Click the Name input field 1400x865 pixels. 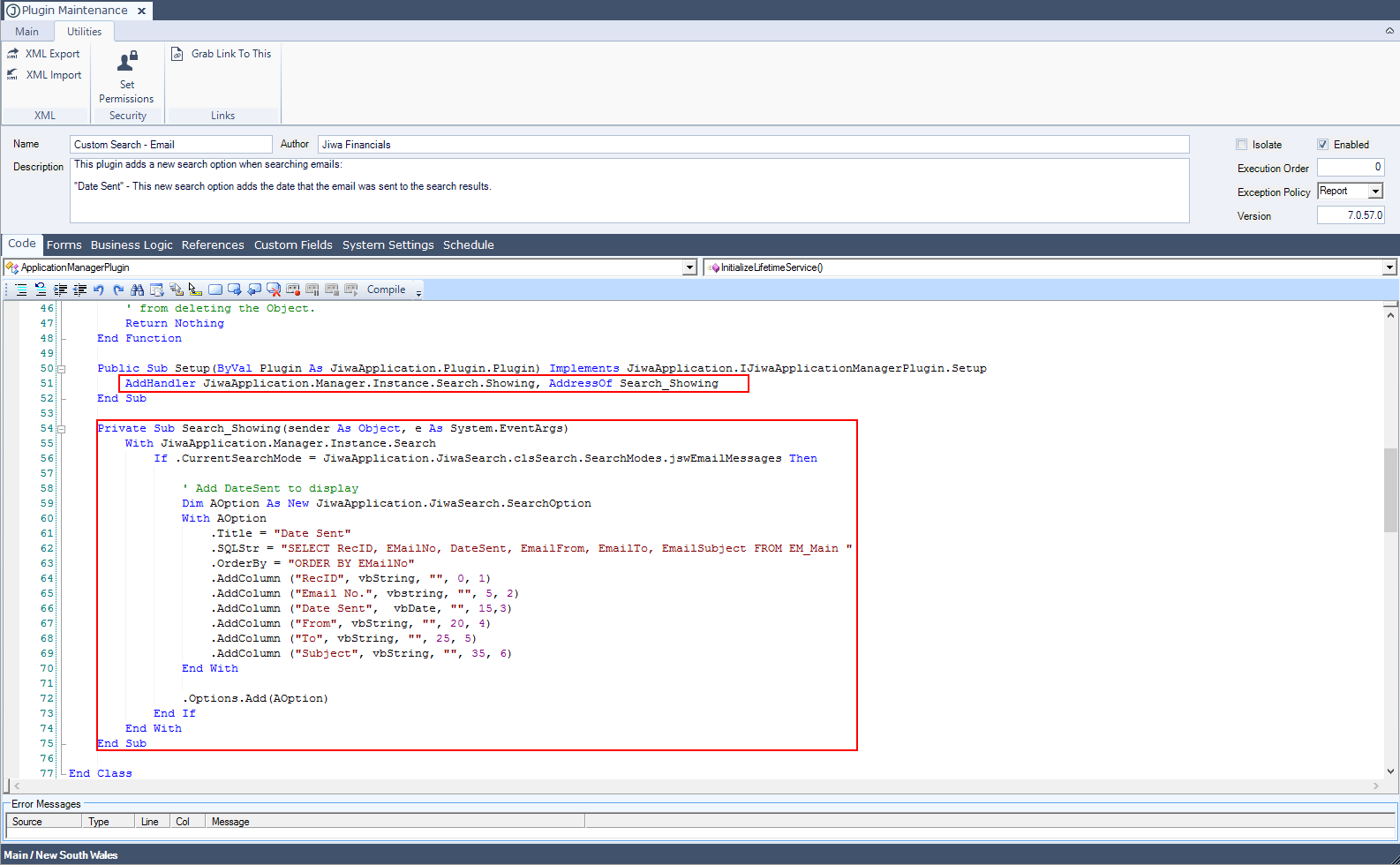pyautogui.click(x=170, y=145)
